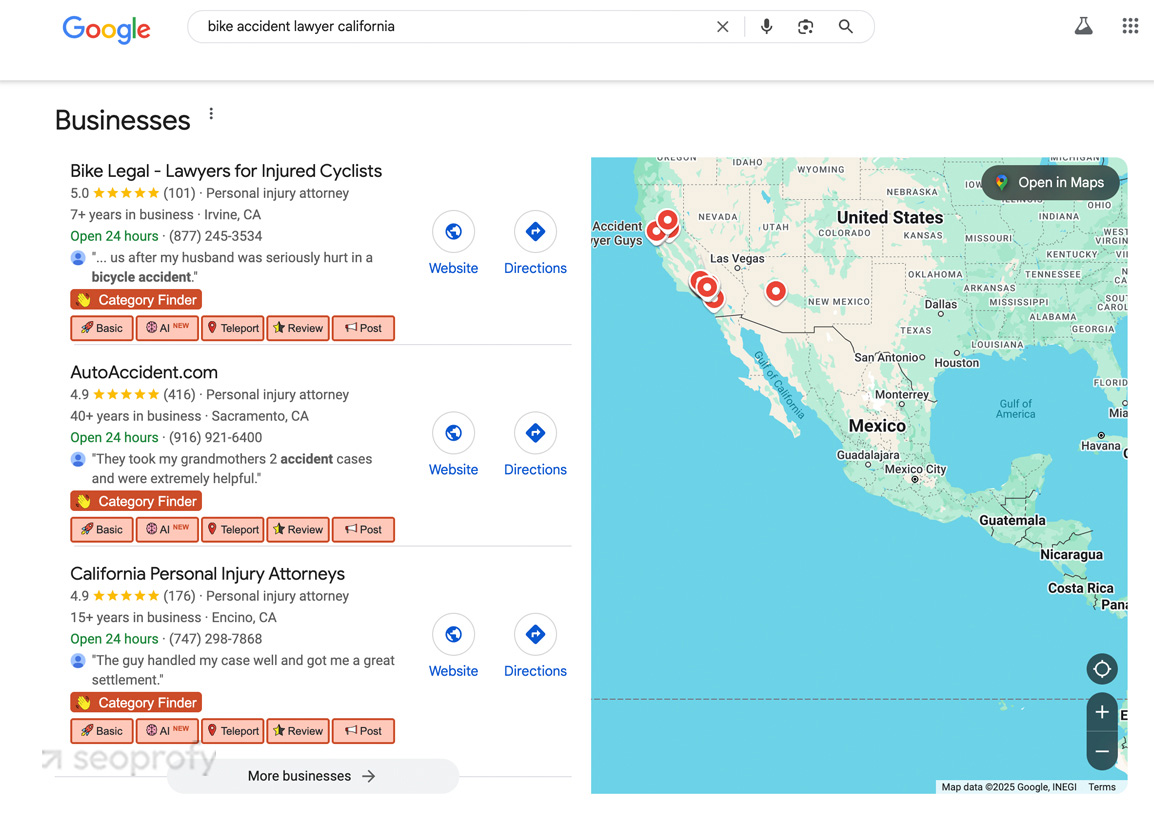This screenshot has height=818, width=1154.
Task: Click the map Terms link
Action: tap(1102, 787)
